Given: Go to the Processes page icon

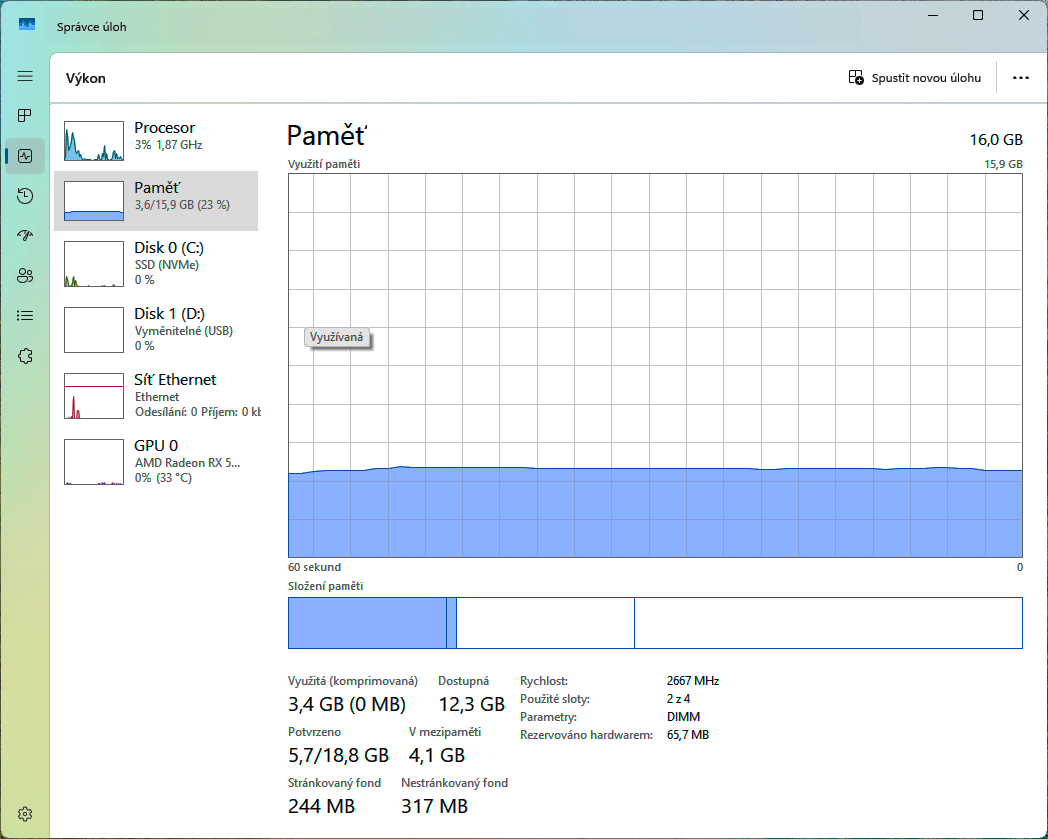Looking at the screenshot, I should (x=25, y=116).
